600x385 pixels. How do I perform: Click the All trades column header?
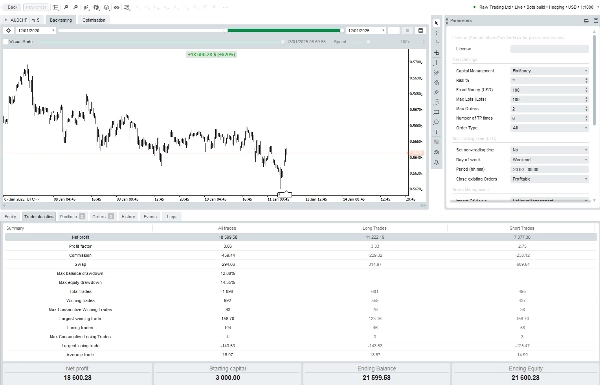pyautogui.click(x=227, y=228)
